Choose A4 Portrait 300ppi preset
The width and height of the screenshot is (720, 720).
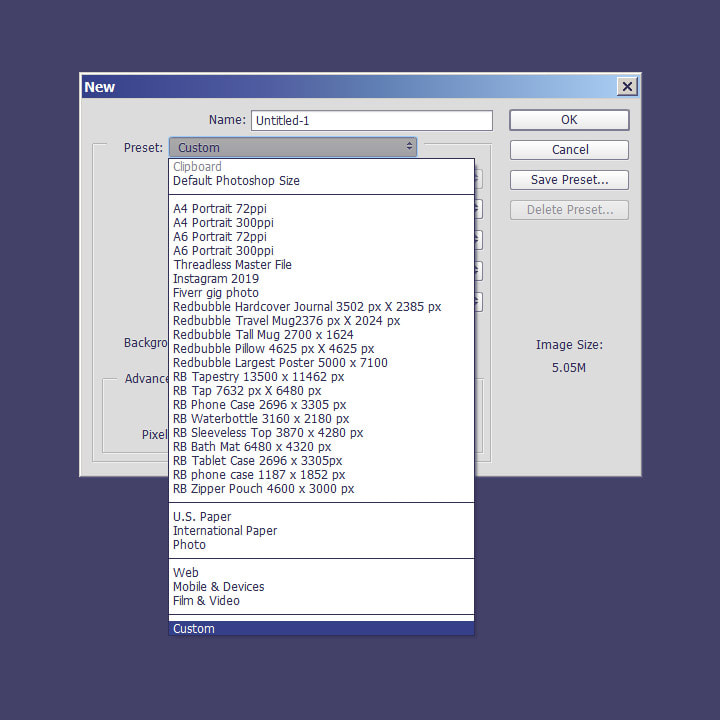pyautogui.click(x=321, y=223)
